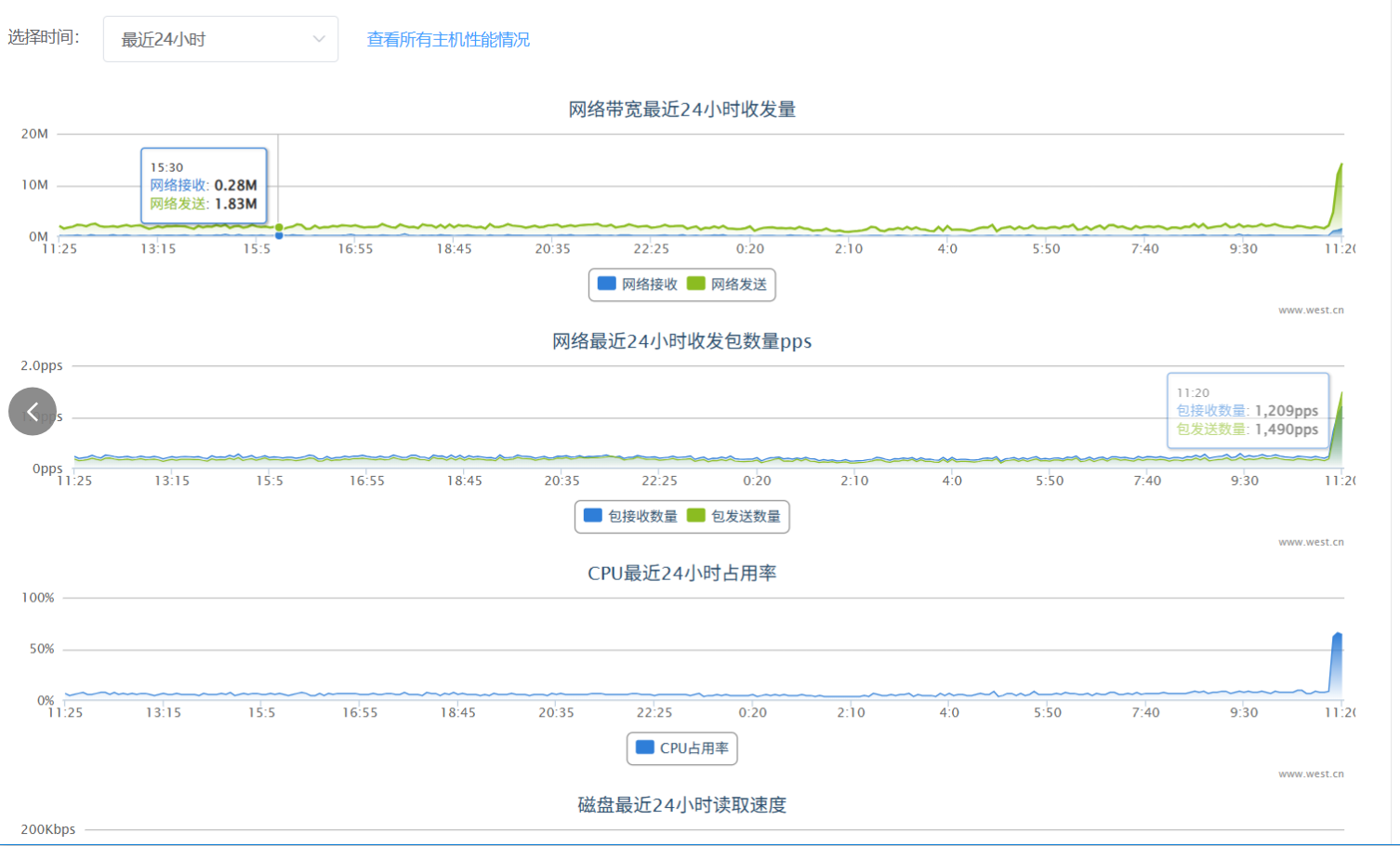This screenshot has width=1400, height=846.
Task: Click the circular back arrow button
Action: [x=33, y=411]
